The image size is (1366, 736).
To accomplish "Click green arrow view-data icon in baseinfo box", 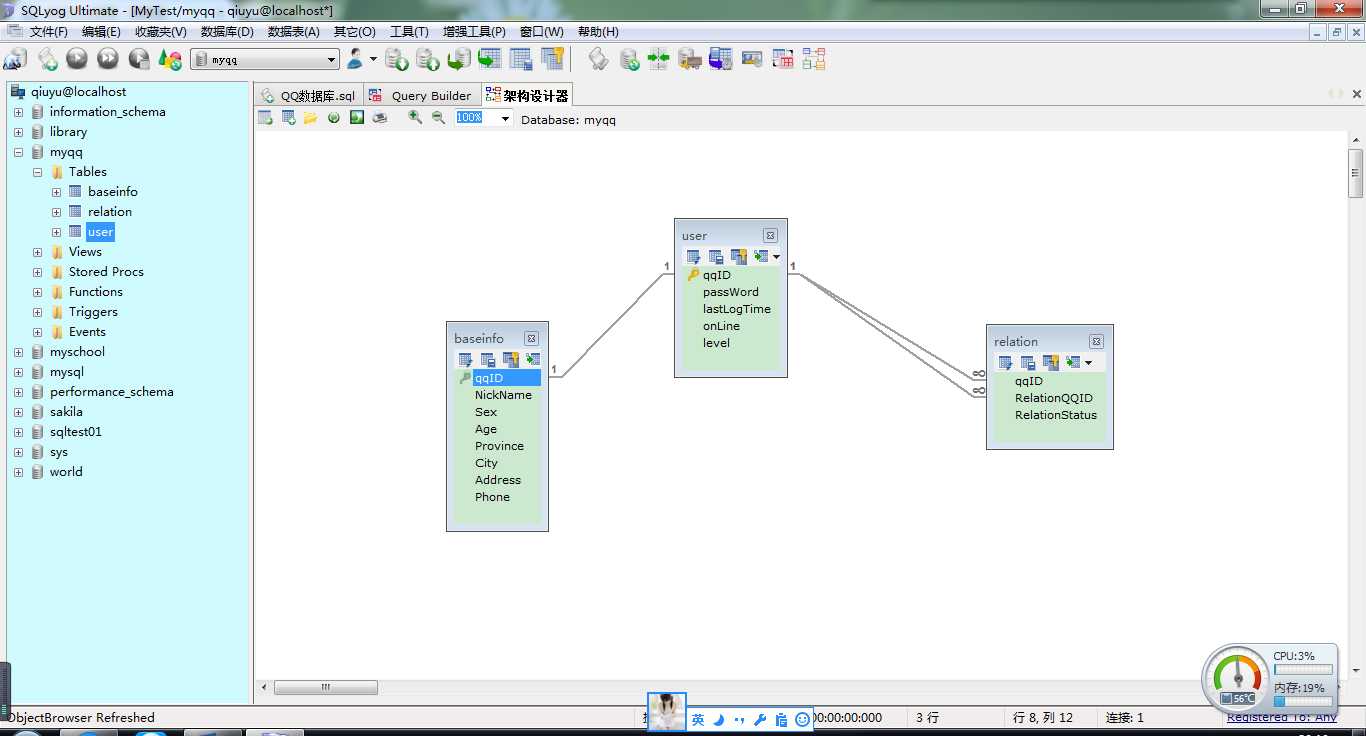I will (x=533, y=360).
